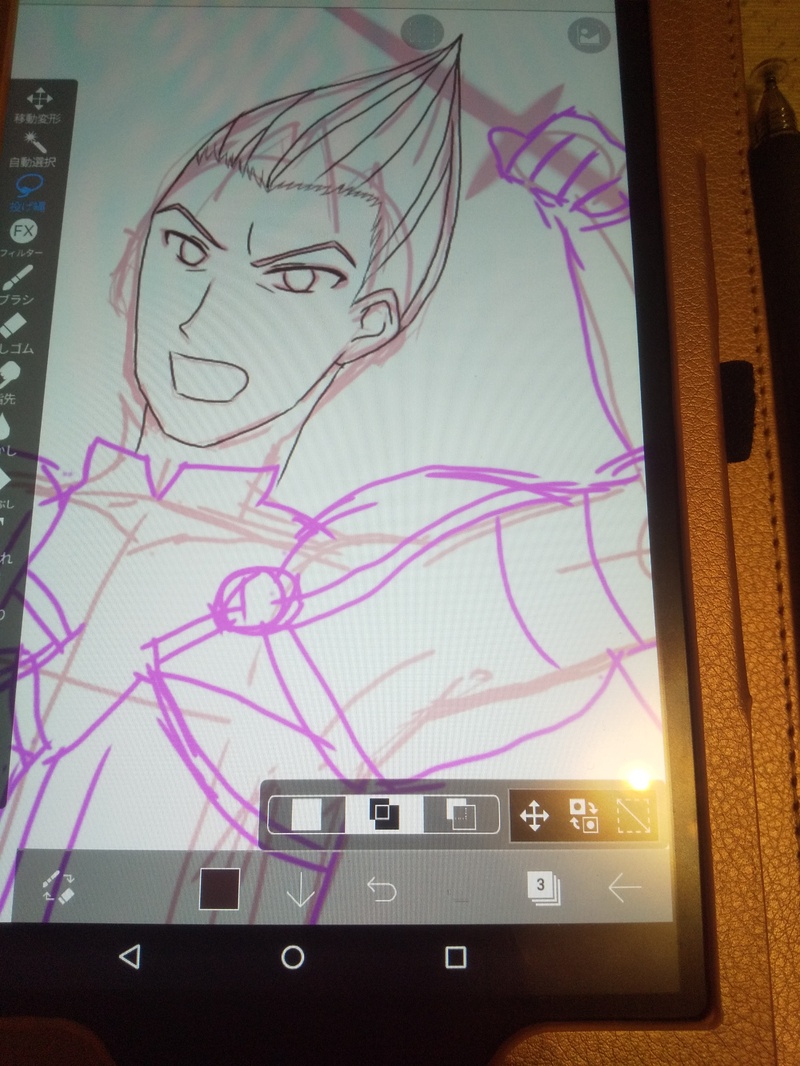Switch between brush and eraser
This screenshot has height=1066, width=800.
coord(58,887)
